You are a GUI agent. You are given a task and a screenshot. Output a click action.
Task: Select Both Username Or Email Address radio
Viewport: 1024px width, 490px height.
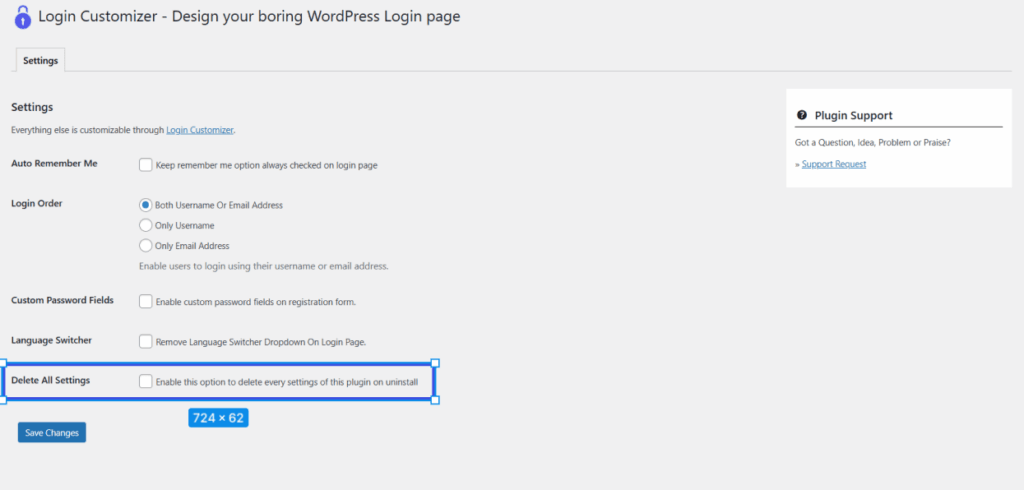(146, 204)
